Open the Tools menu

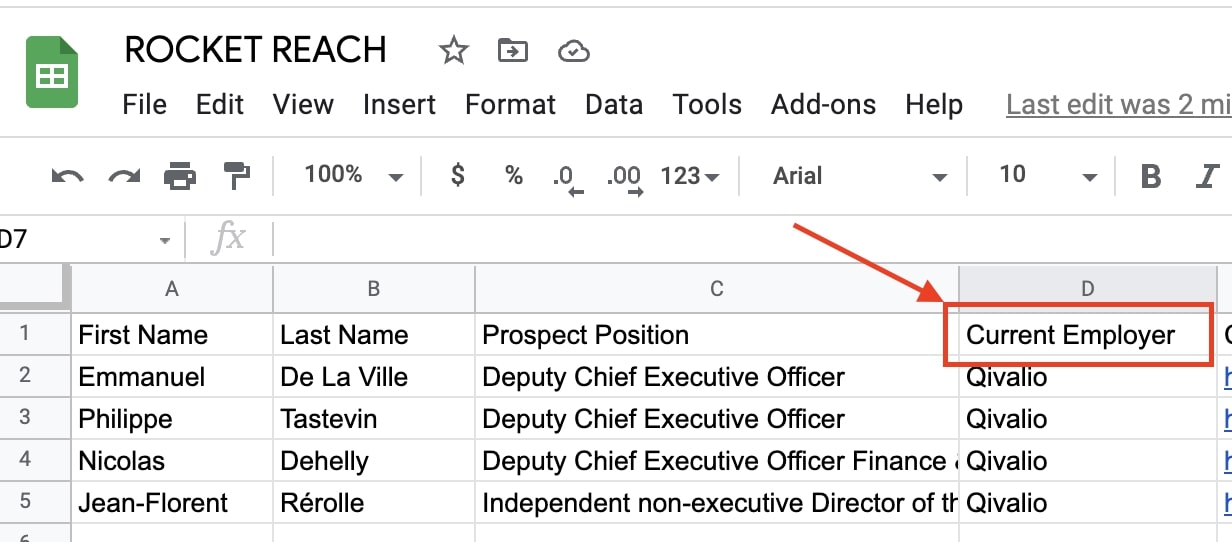point(707,105)
